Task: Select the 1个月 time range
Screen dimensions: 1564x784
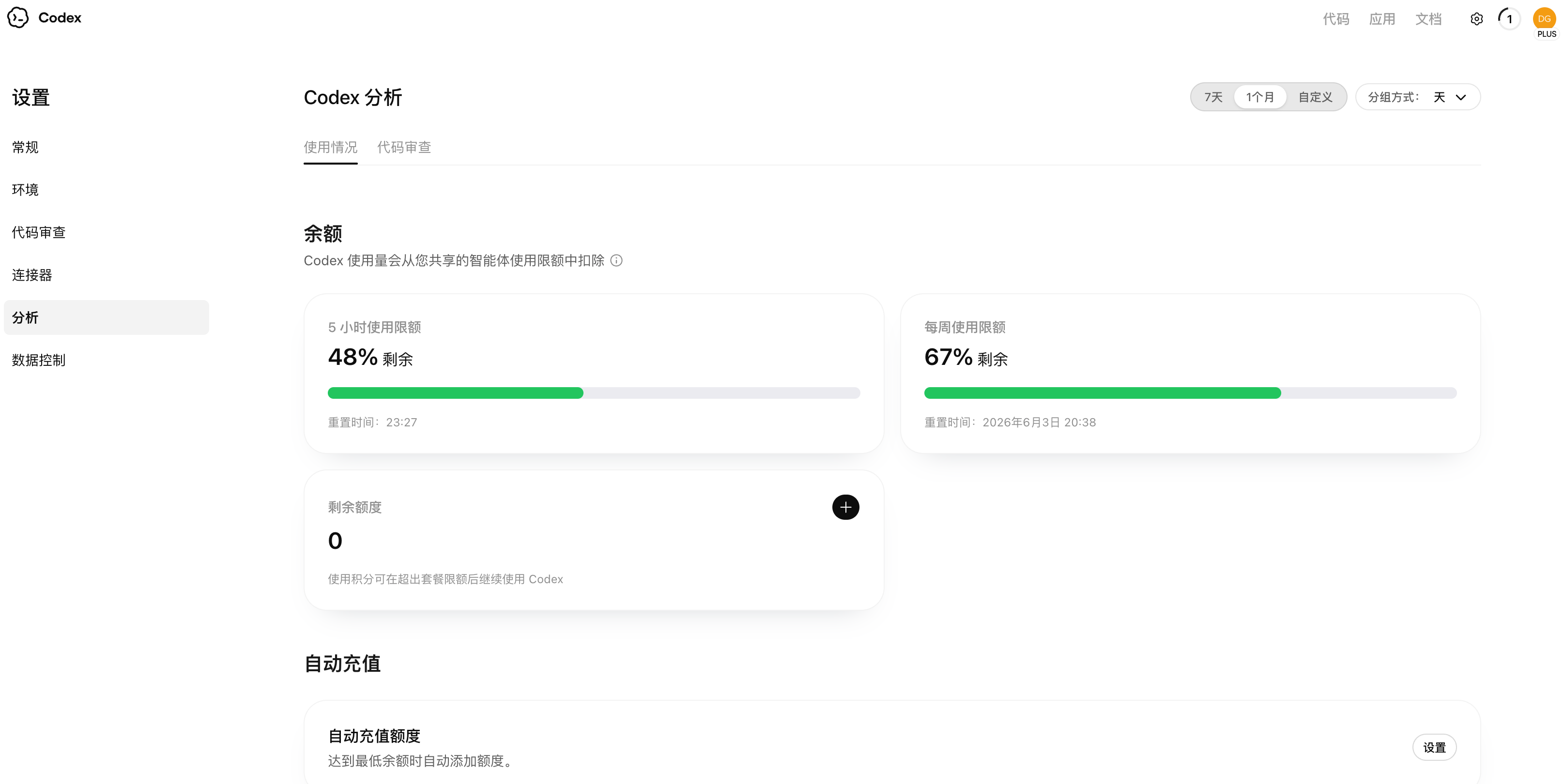Action: (1260, 97)
